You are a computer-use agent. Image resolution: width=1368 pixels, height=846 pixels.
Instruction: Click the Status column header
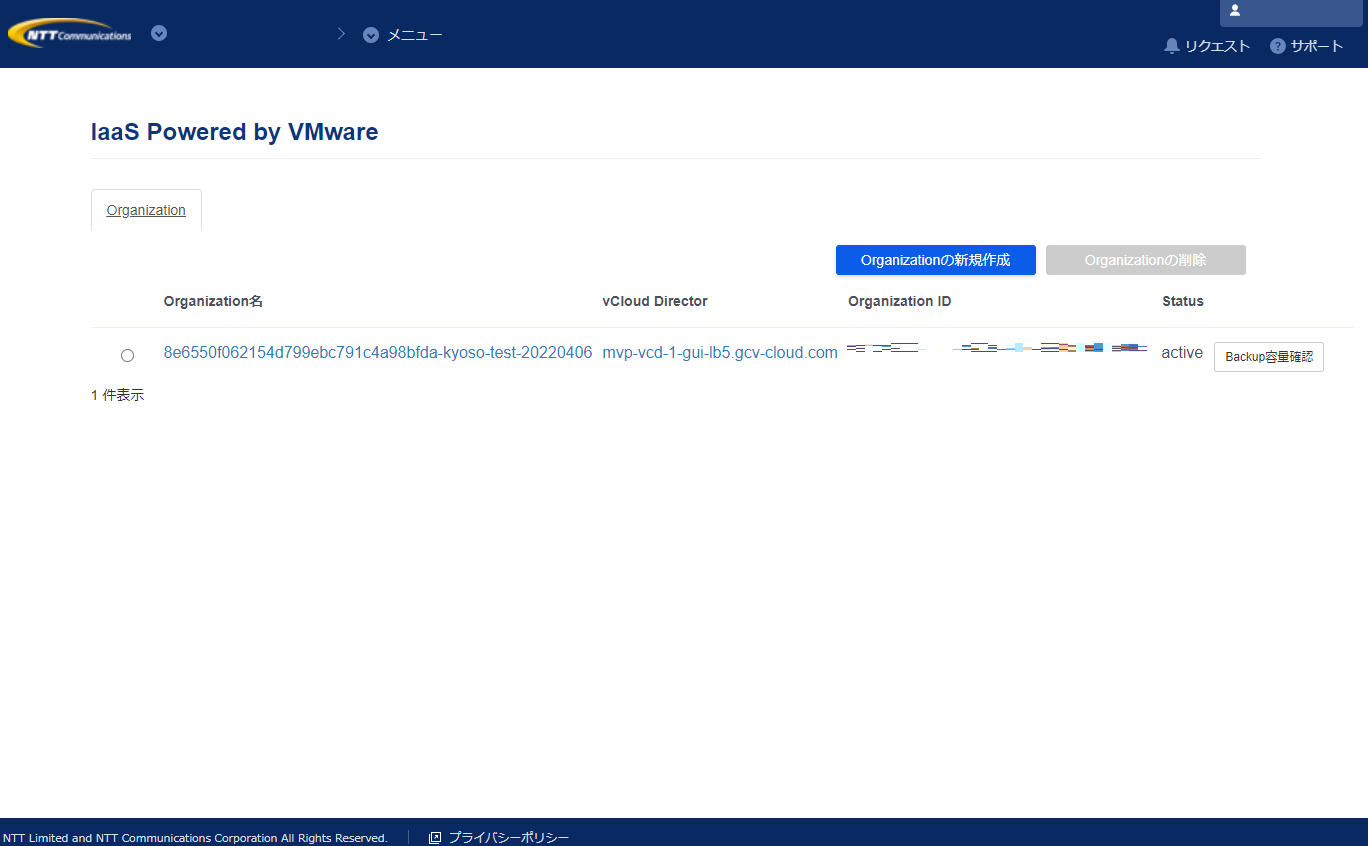coord(1183,301)
